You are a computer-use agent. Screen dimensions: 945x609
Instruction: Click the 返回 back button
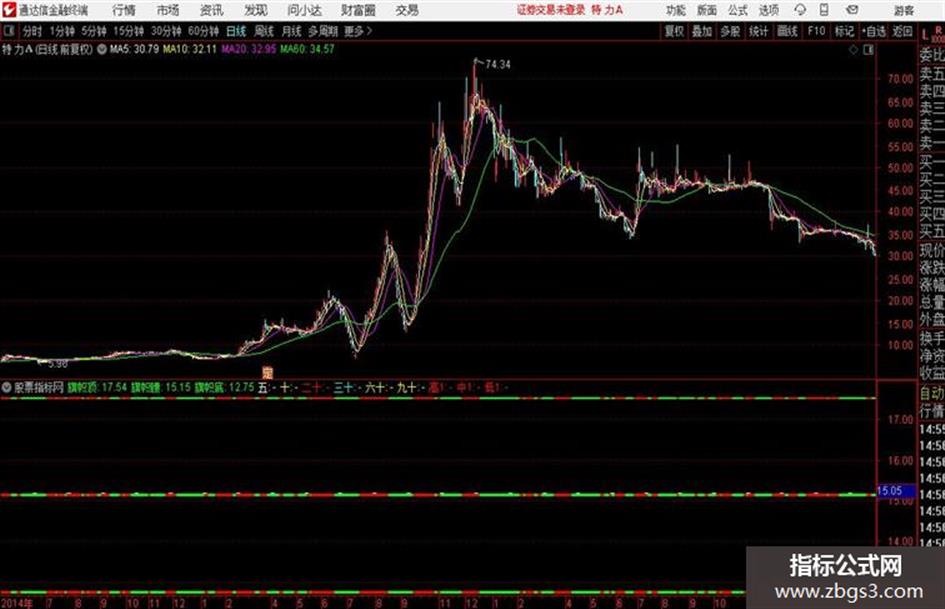[x=903, y=31]
